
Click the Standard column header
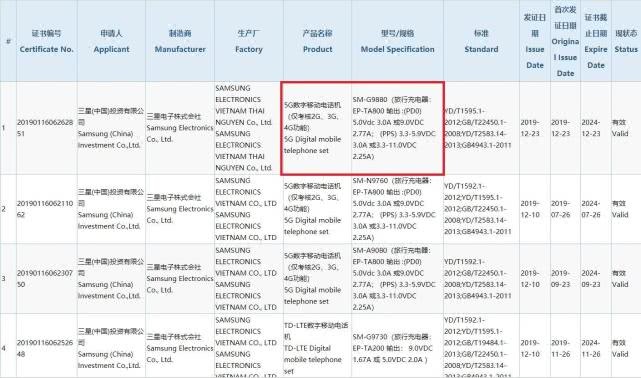pyautogui.click(x=481, y=41)
